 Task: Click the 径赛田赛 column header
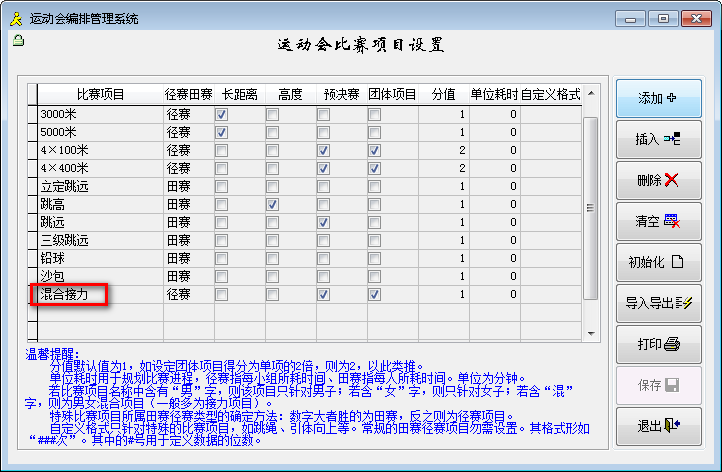(x=187, y=95)
